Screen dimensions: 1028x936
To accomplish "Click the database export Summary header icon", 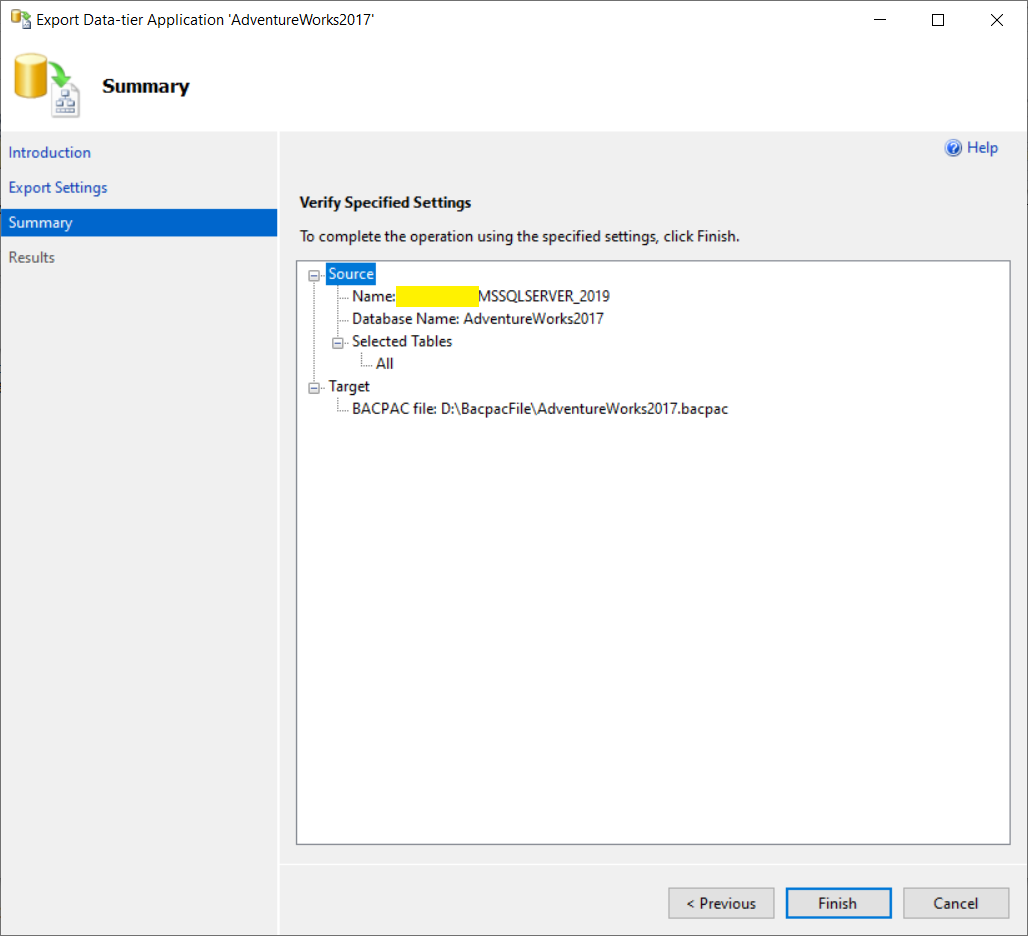I will [47, 86].
